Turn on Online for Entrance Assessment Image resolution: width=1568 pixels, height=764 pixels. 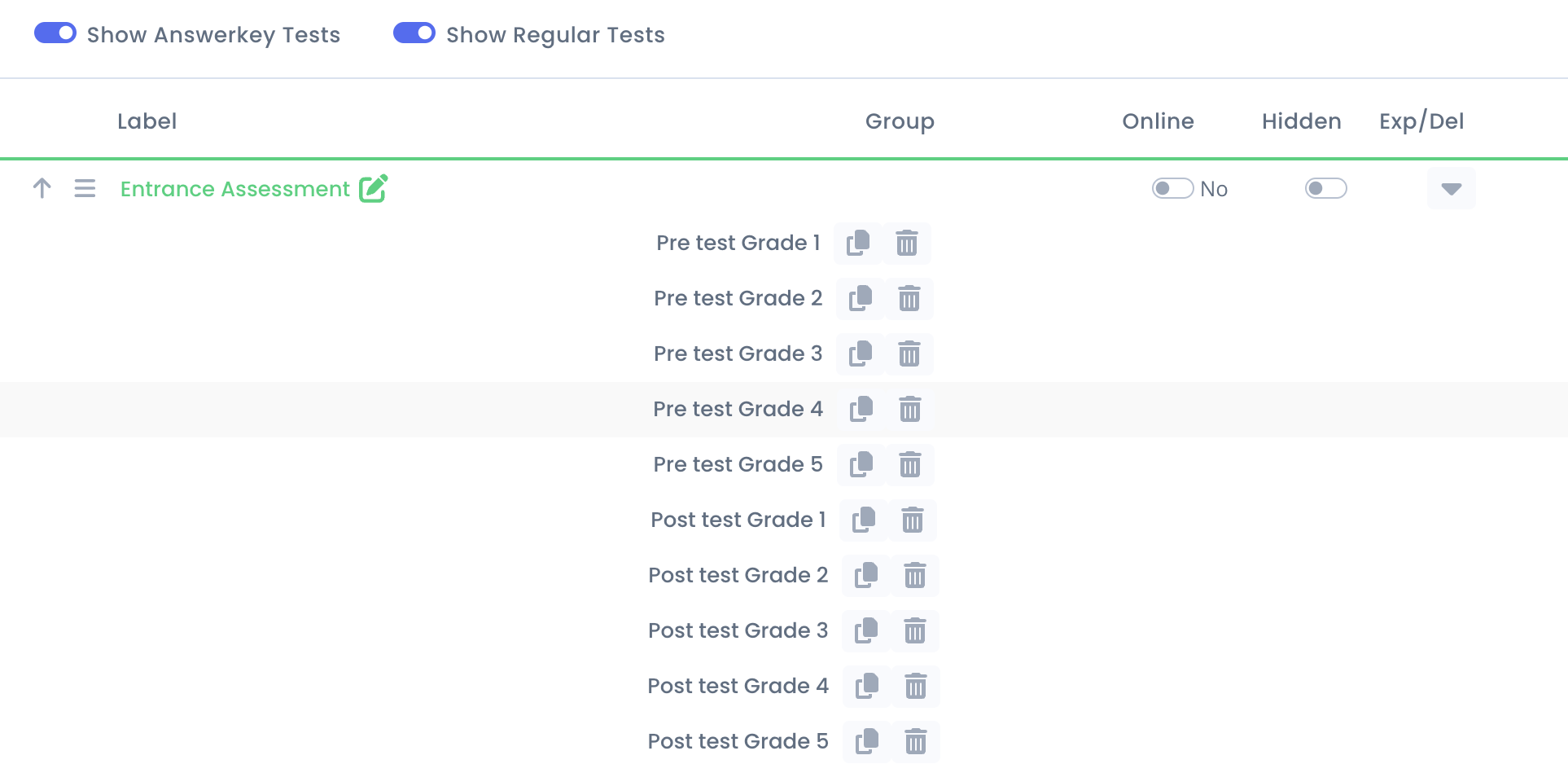(x=1172, y=188)
